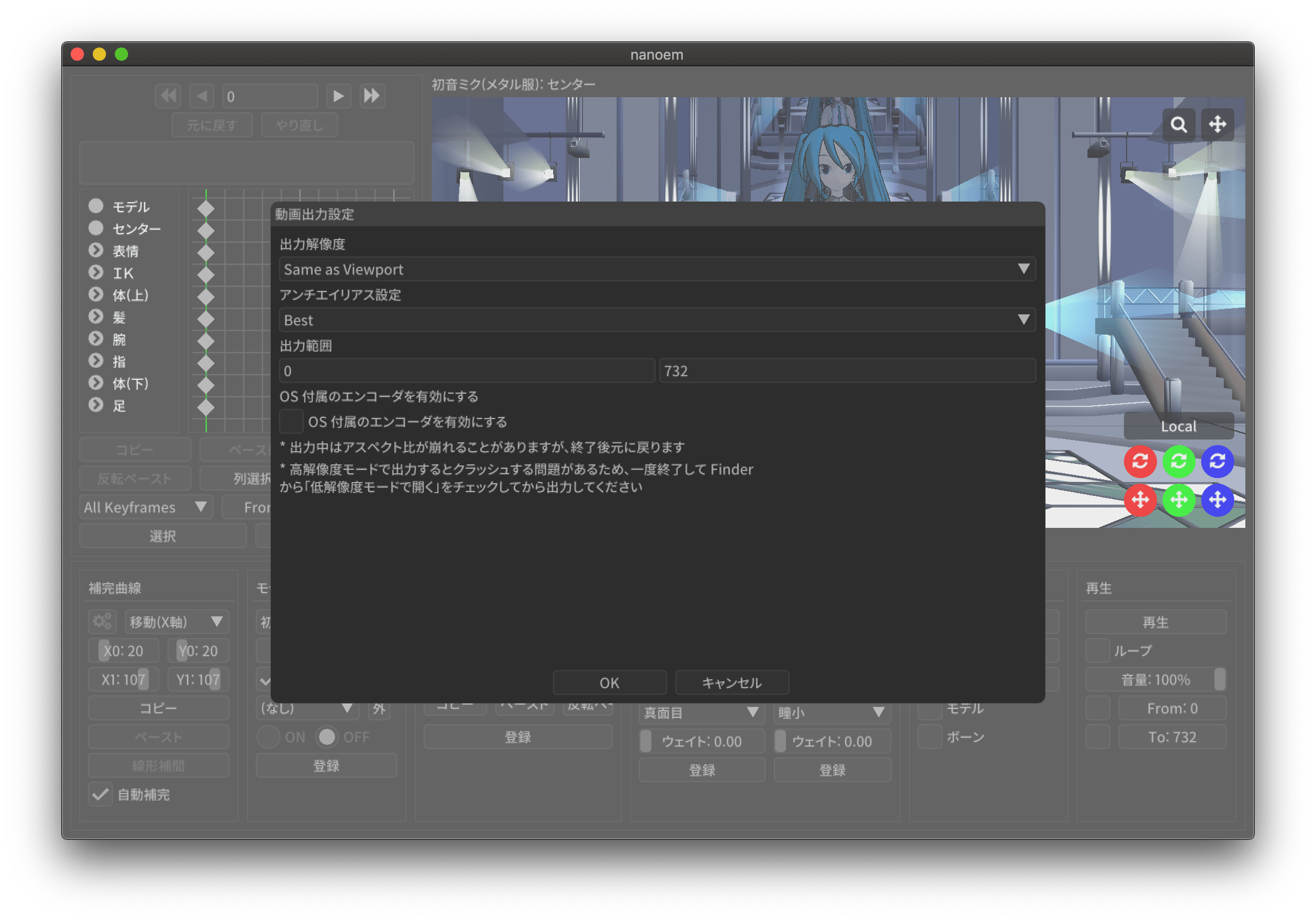Click the magnifier zoom icon in viewport
The height and width of the screenshot is (921, 1316).
coord(1179,124)
